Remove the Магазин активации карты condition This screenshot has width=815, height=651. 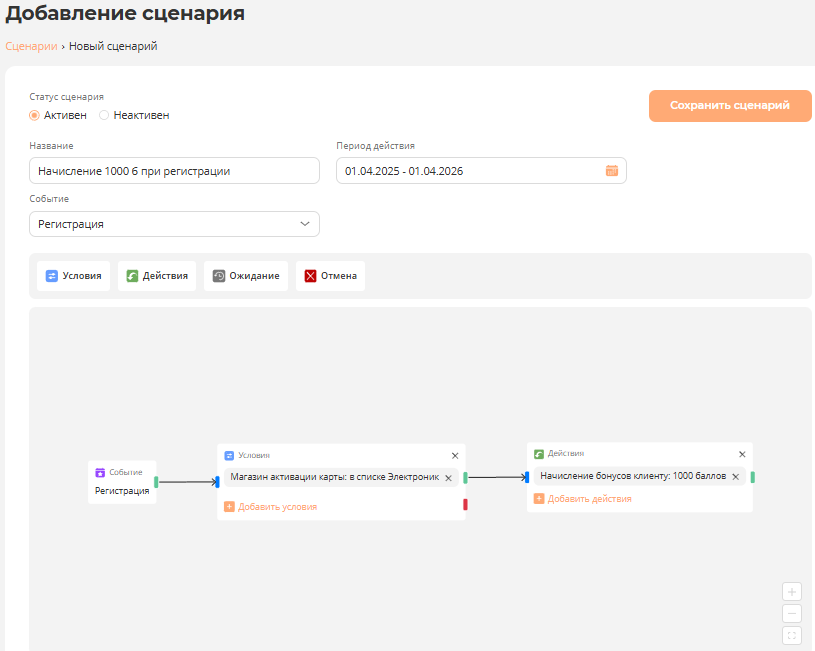point(448,478)
